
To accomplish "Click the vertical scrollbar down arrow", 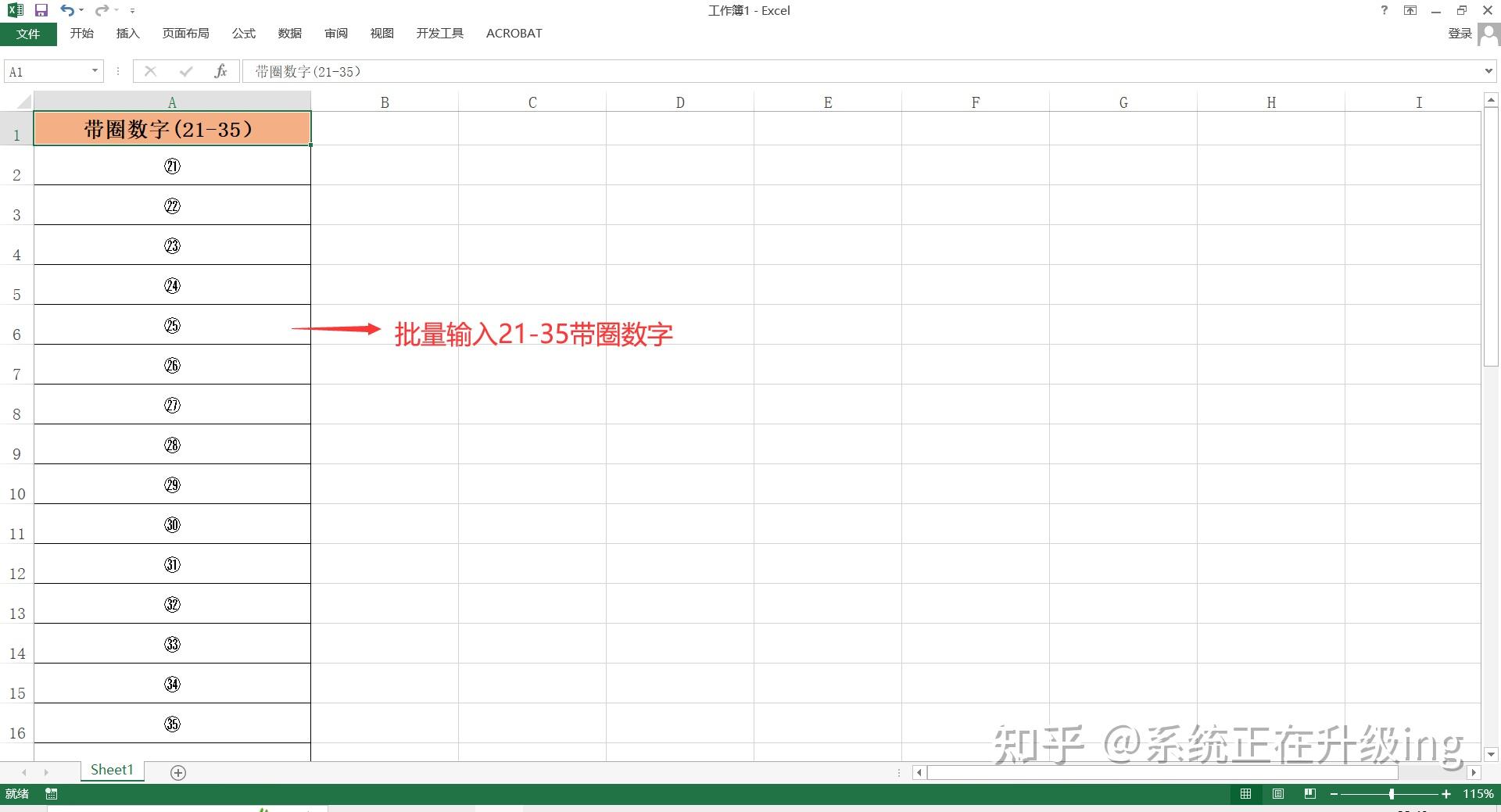I will tap(1491, 754).
